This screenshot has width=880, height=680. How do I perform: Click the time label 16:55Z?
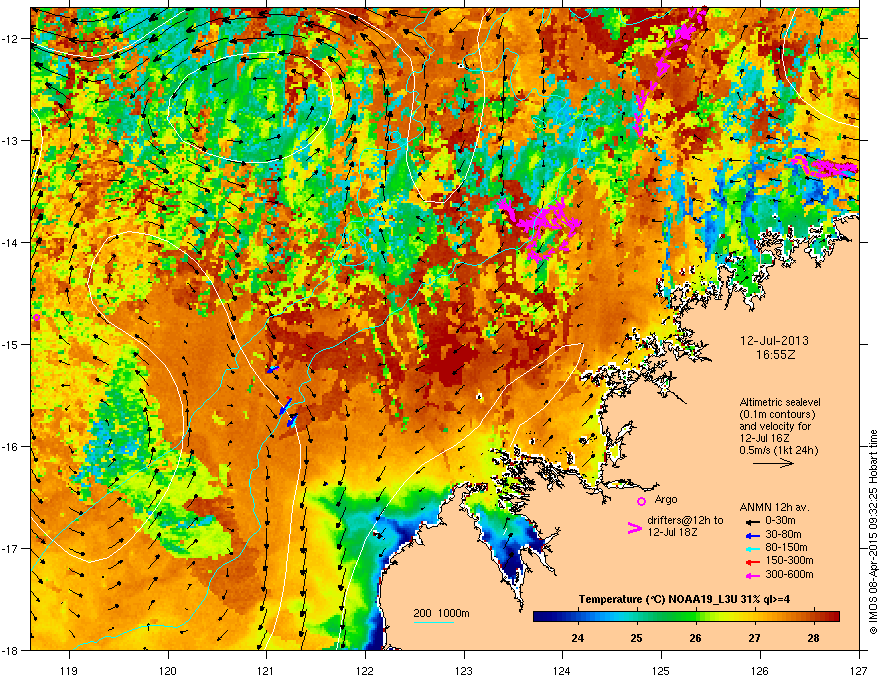pos(775,355)
